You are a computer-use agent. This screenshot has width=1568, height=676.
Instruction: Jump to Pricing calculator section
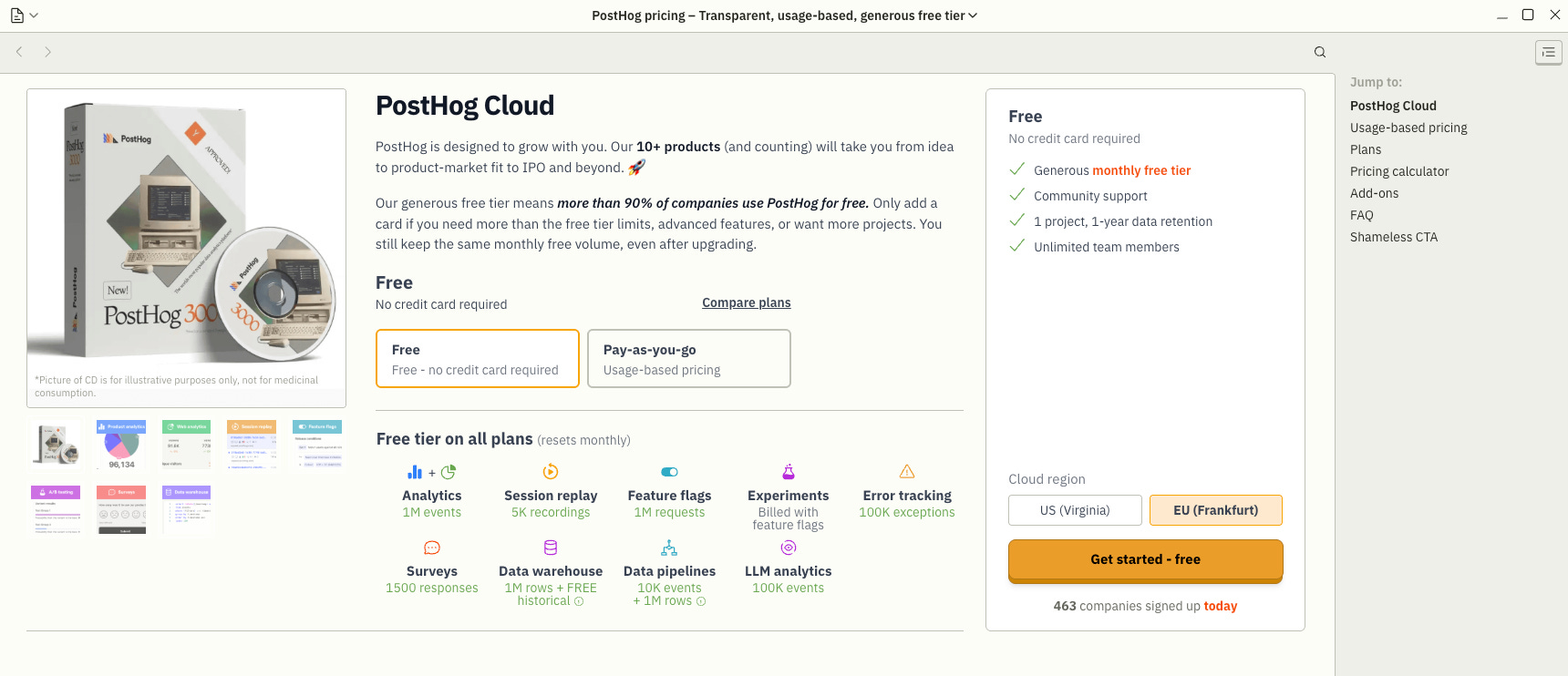1399,171
